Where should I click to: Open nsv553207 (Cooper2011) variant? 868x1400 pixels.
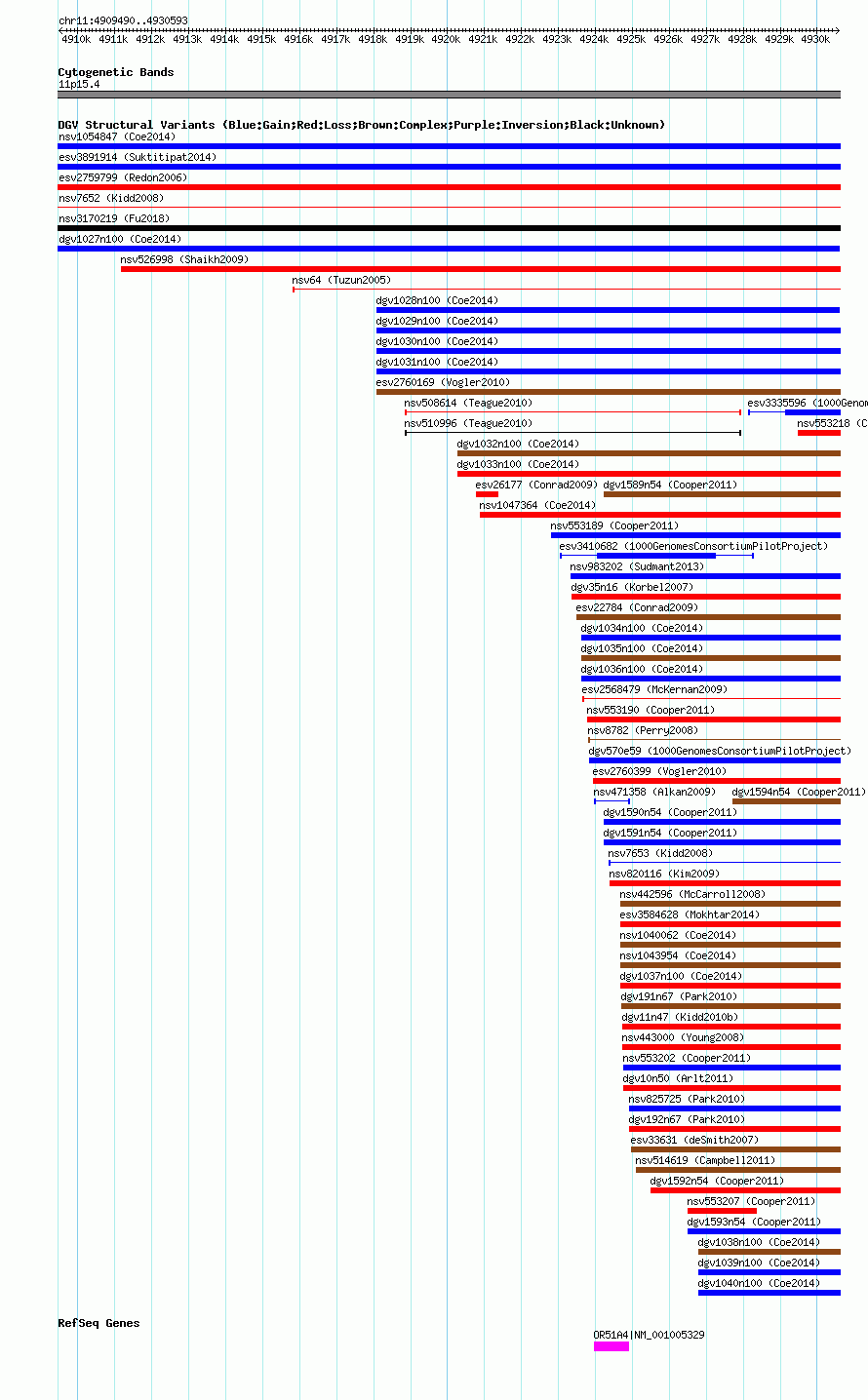751,1201
